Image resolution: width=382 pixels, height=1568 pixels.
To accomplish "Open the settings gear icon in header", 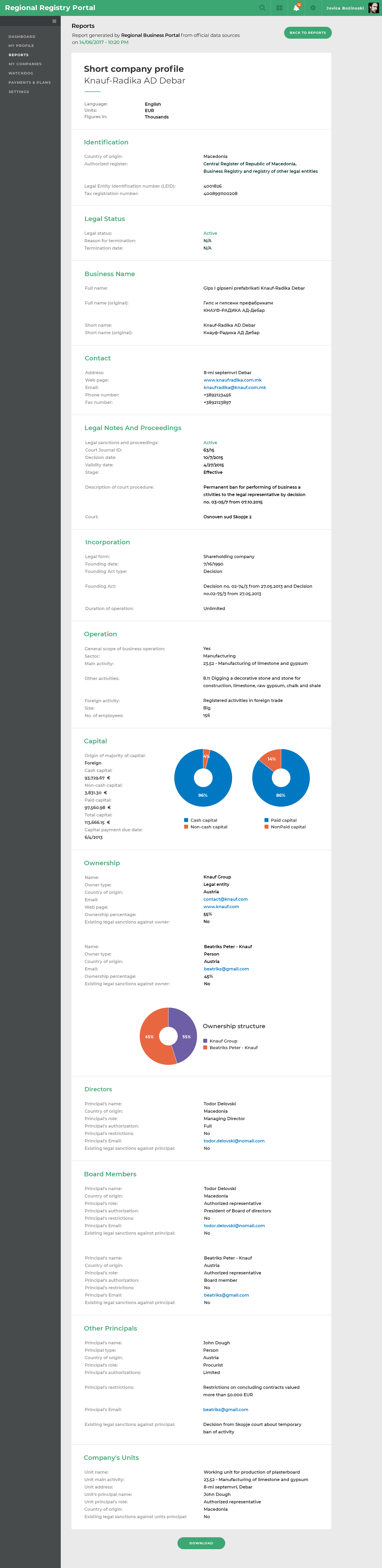I will pos(313,8).
